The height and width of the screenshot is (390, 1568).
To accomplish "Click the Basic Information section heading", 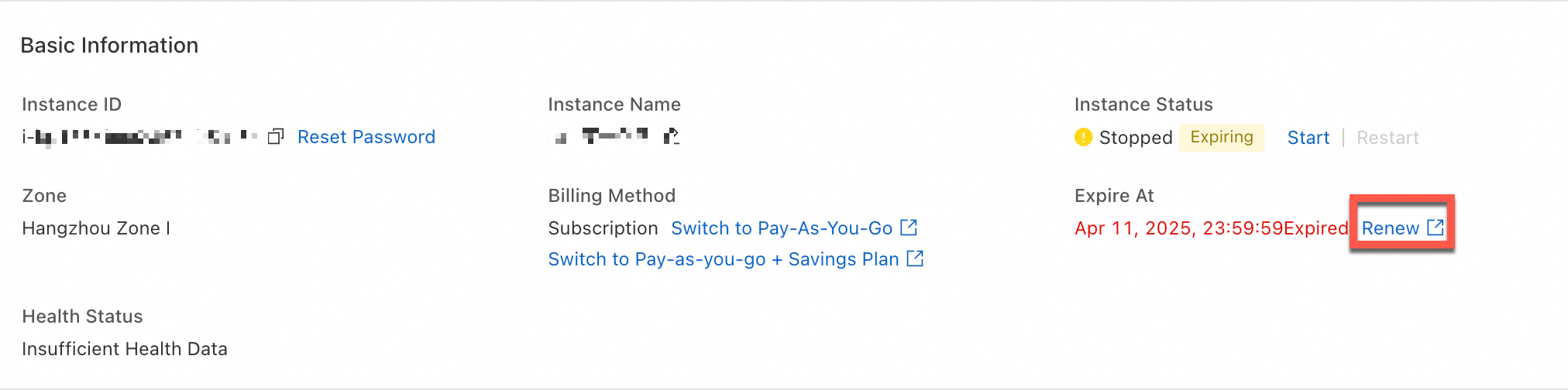I will tap(109, 45).
